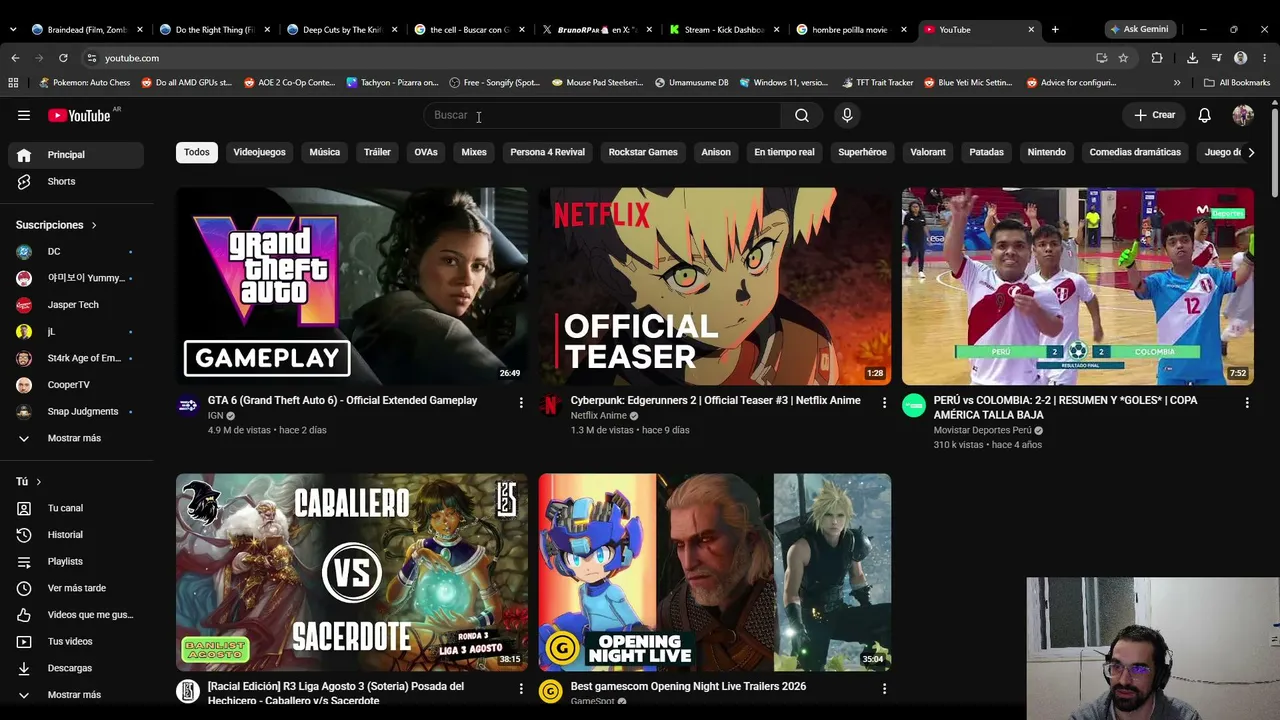Expand Mostrar más under subscriptions

[76, 438]
